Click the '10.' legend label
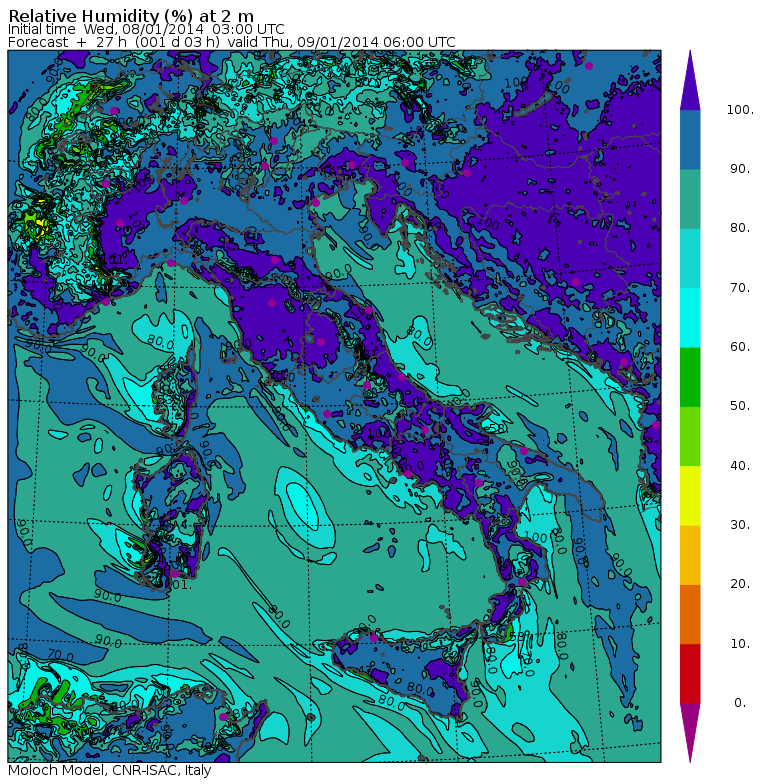 (740, 644)
